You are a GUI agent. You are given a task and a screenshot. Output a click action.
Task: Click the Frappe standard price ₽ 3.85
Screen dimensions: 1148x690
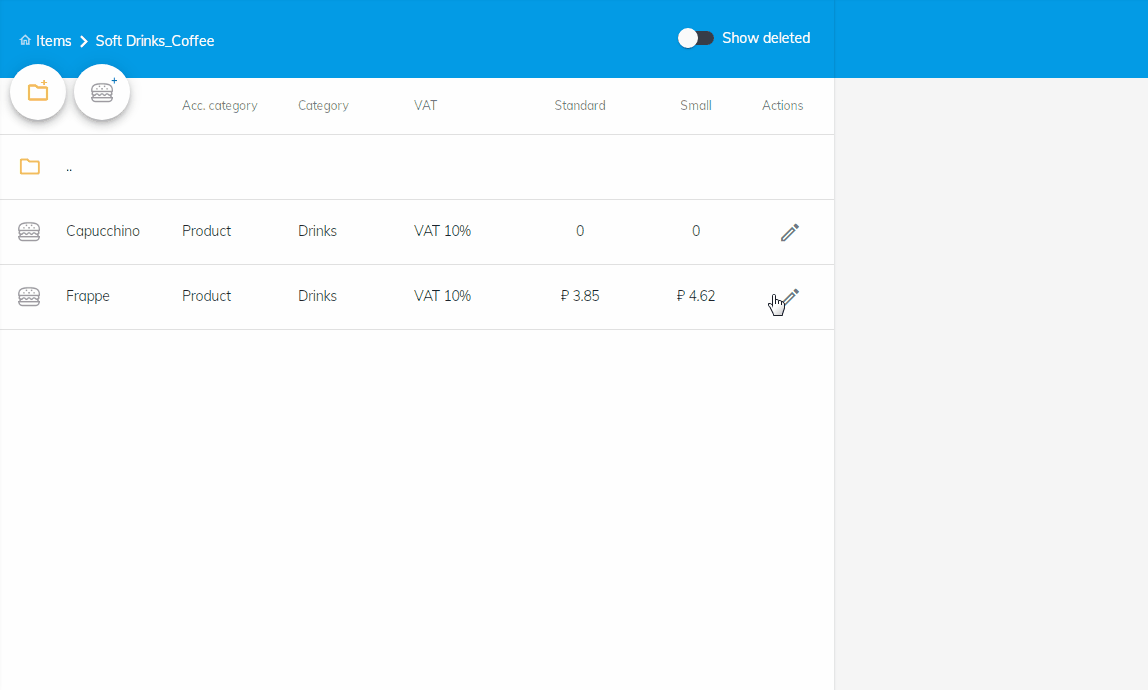[x=580, y=296]
